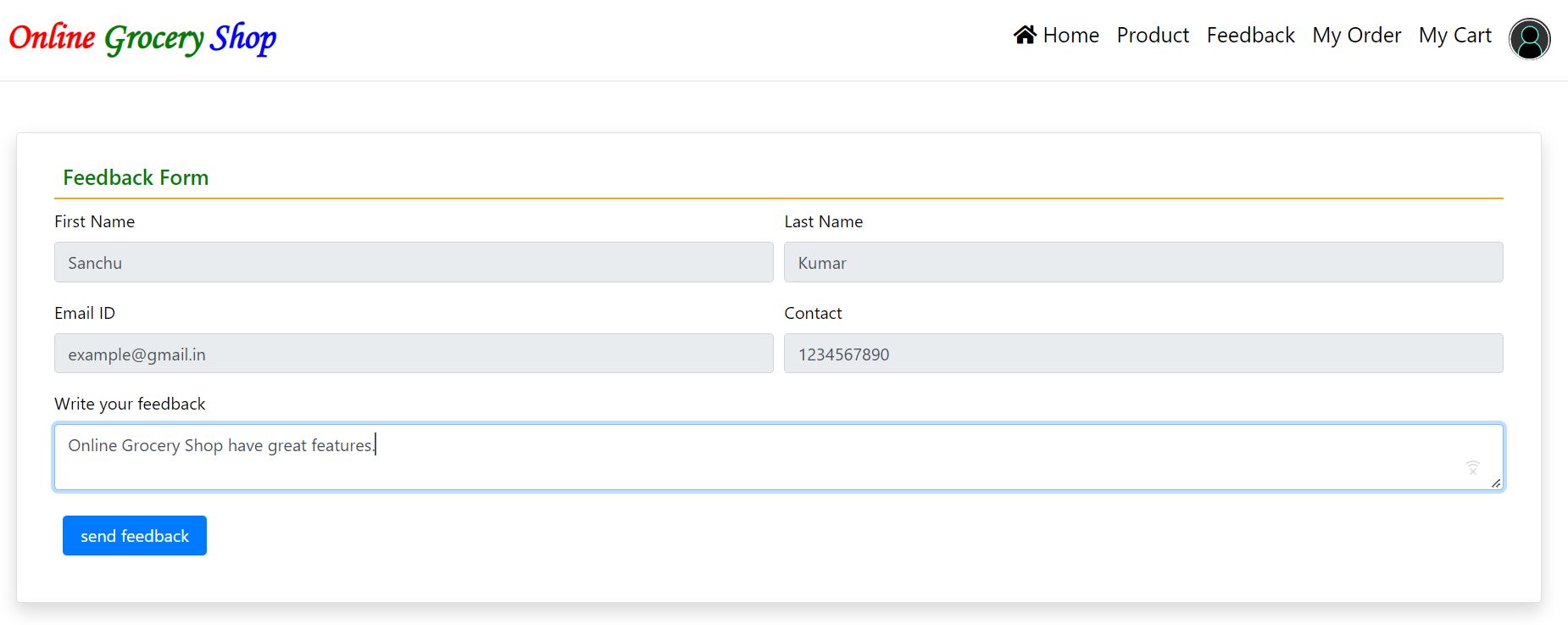
Task: Focus the Email ID input field
Action: pos(414,354)
